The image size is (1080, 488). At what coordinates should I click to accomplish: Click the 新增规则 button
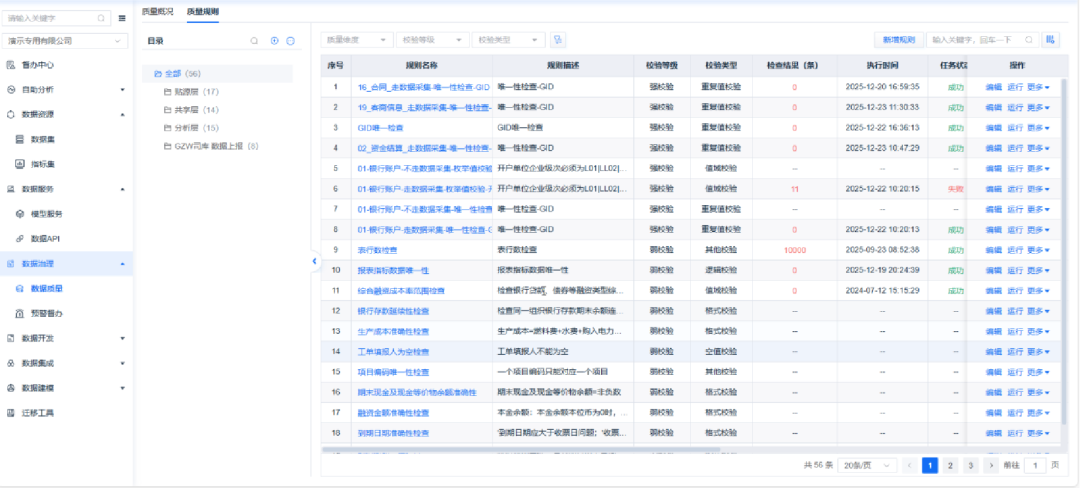(898, 40)
